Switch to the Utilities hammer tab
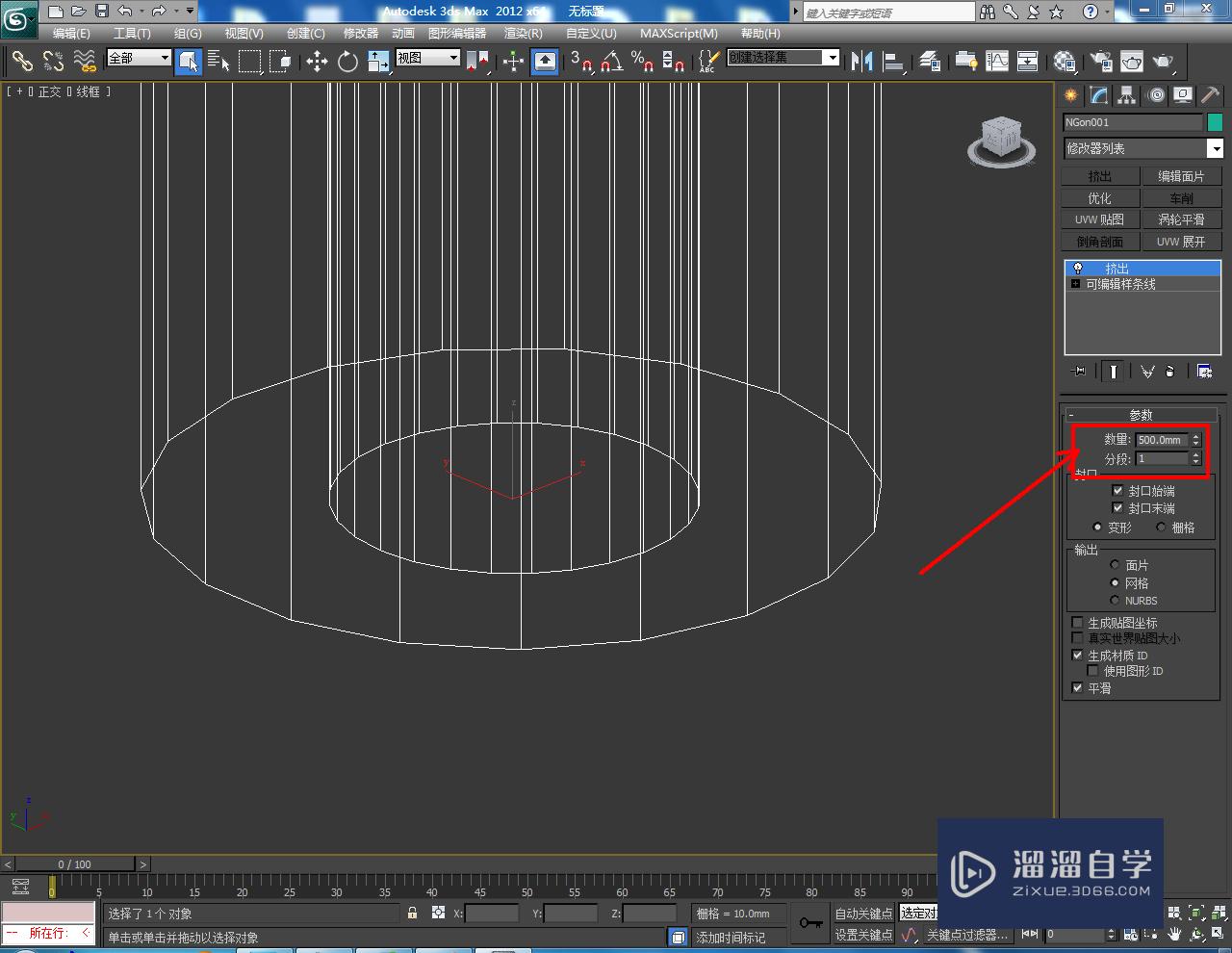 (x=1210, y=95)
